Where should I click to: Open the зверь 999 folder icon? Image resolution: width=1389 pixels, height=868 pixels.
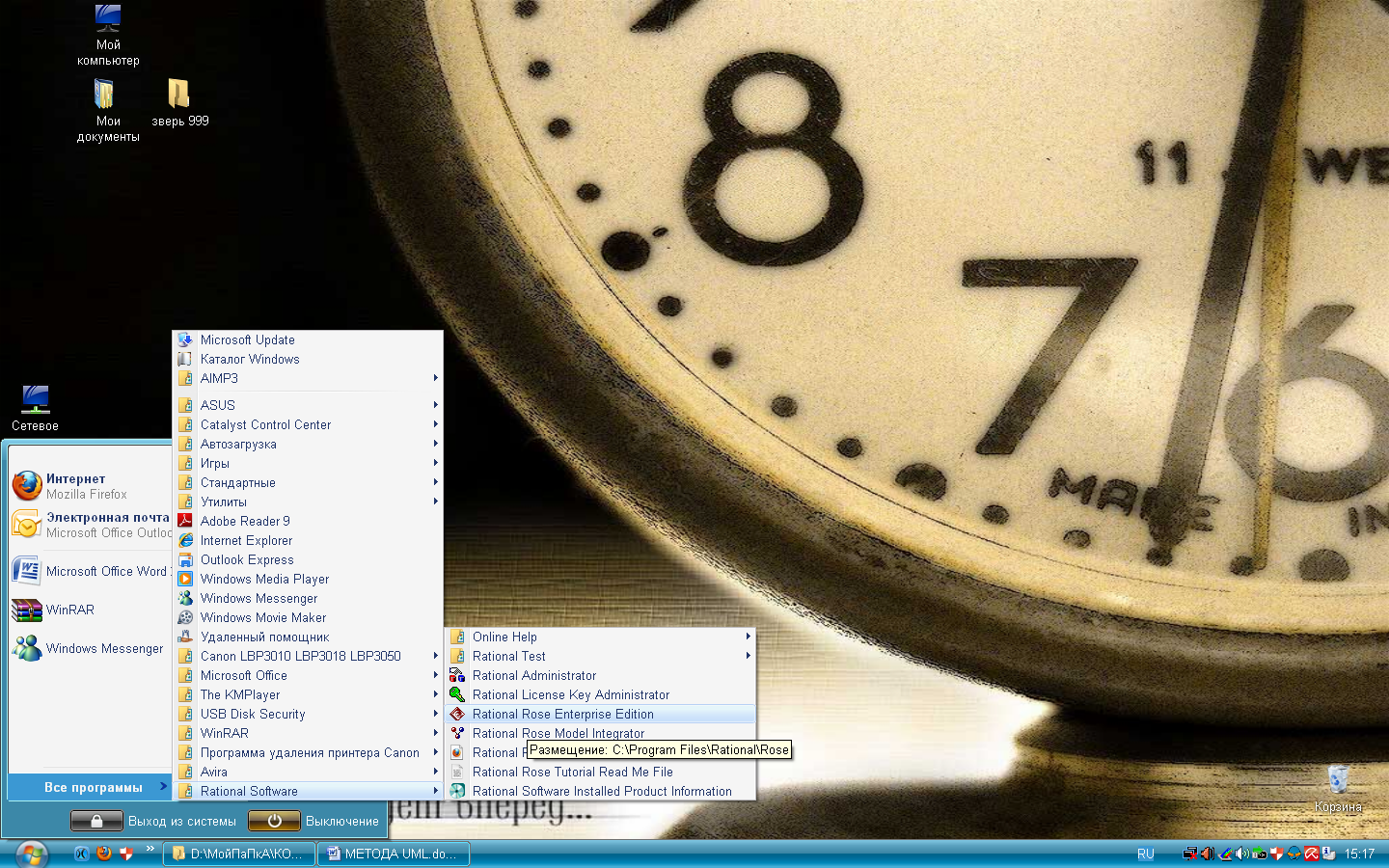click(179, 103)
